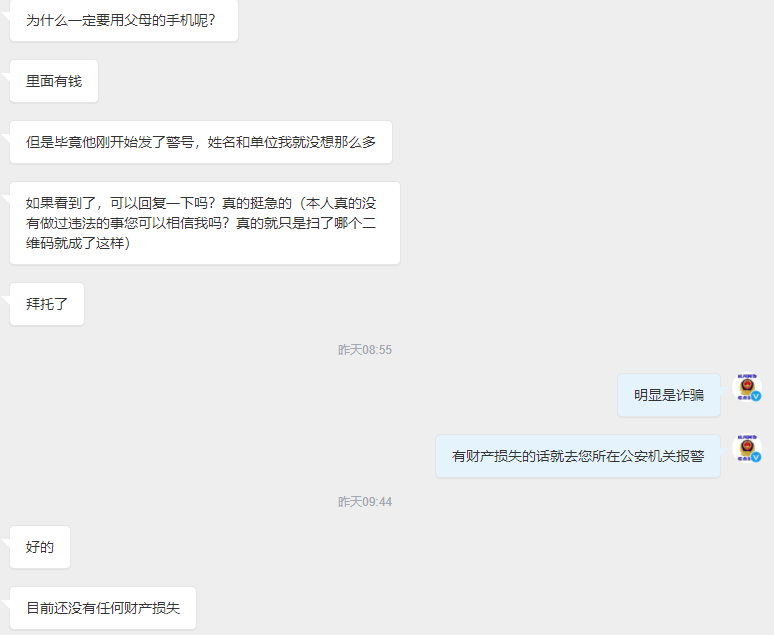Click the blue verified badge on the lower avatar
The width and height of the screenshot is (774, 635).
[756, 457]
